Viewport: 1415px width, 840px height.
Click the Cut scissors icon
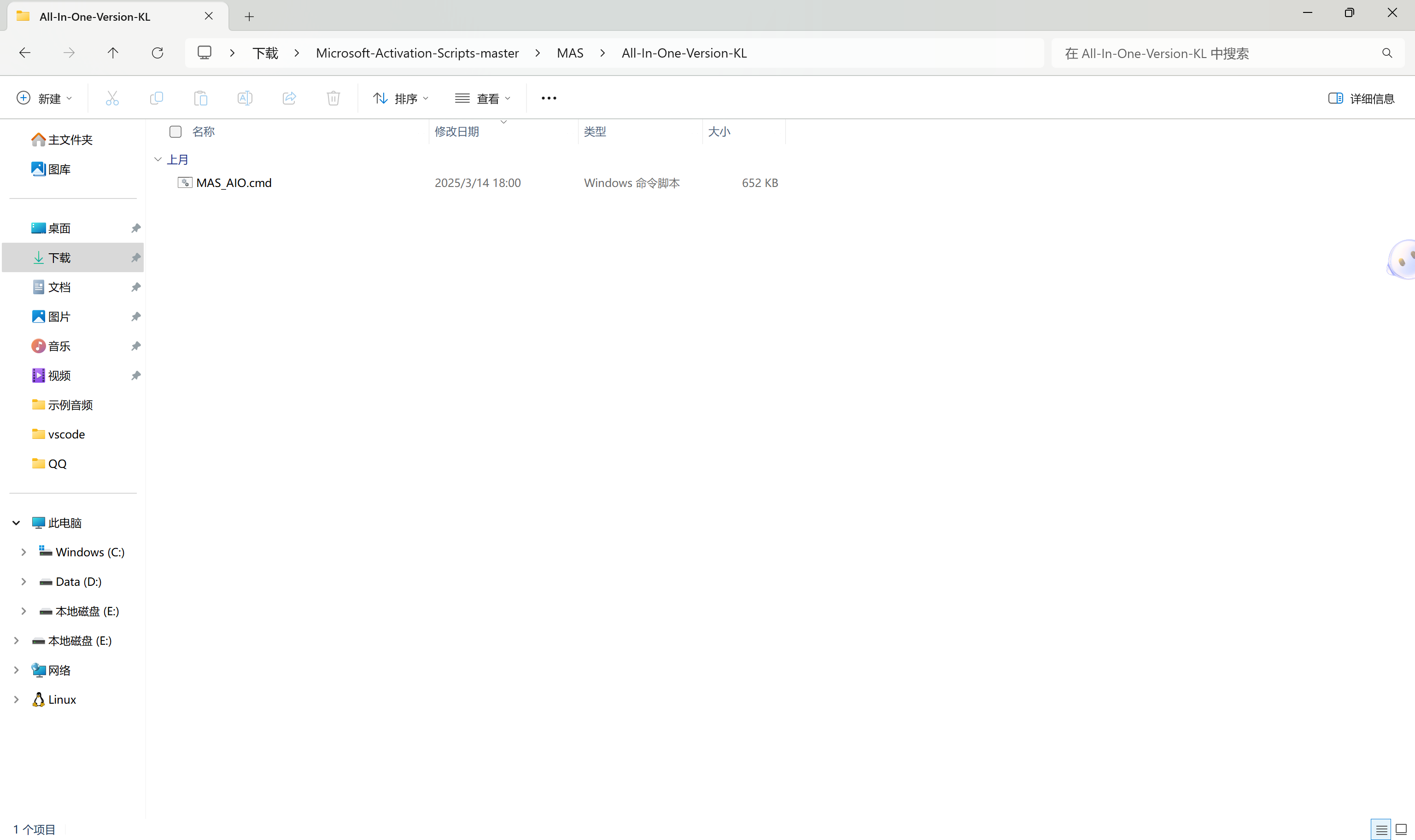[x=112, y=98]
